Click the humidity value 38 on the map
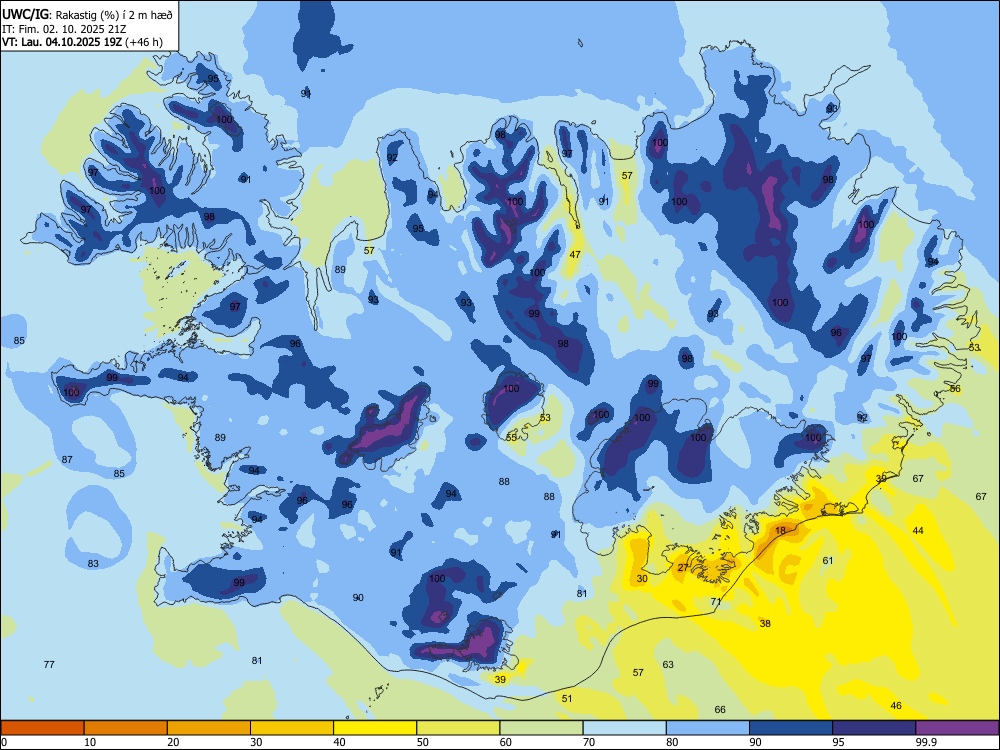 pos(765,623)
